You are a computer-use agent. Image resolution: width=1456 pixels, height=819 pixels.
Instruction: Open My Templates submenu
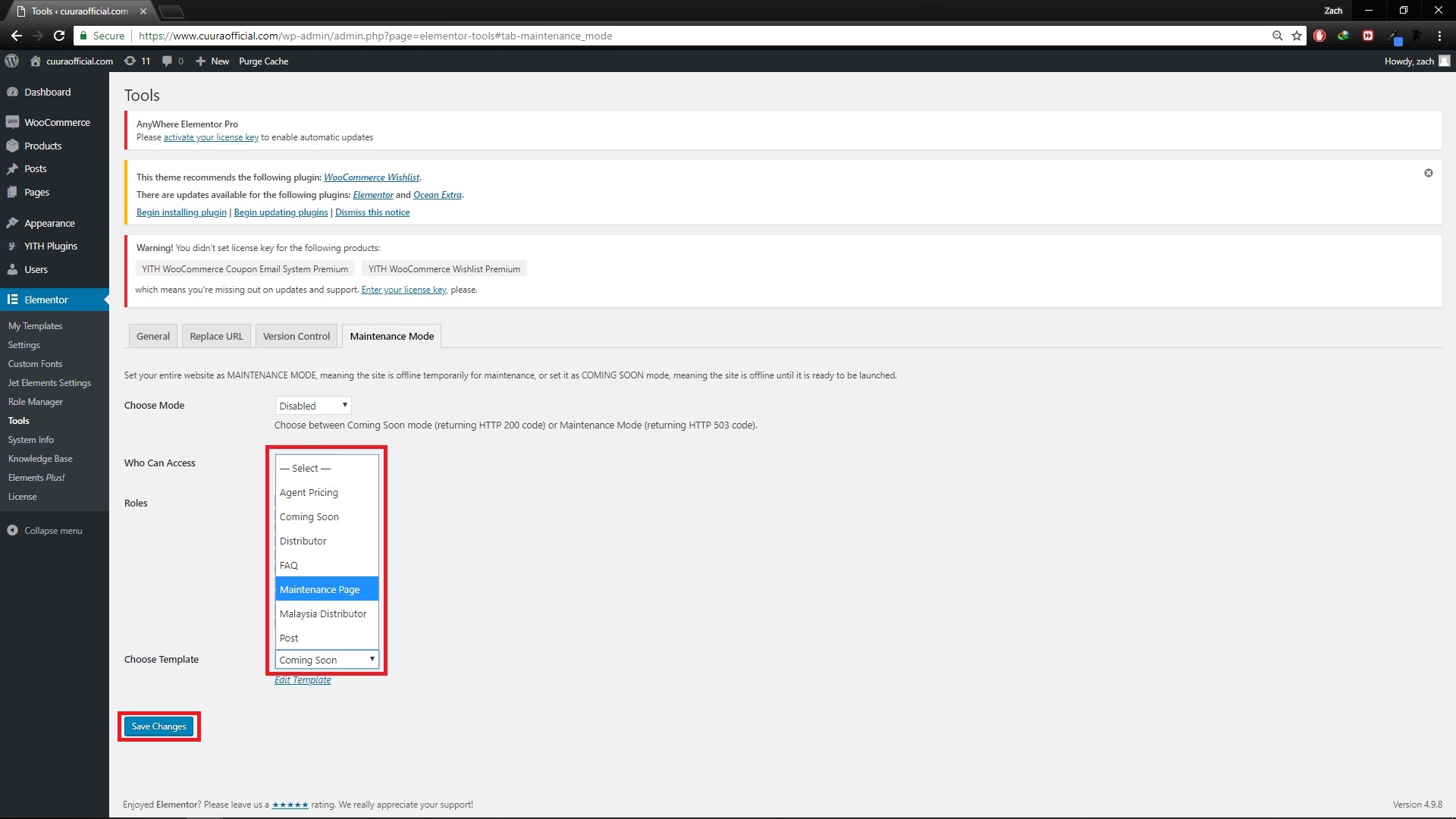[35, 326]
